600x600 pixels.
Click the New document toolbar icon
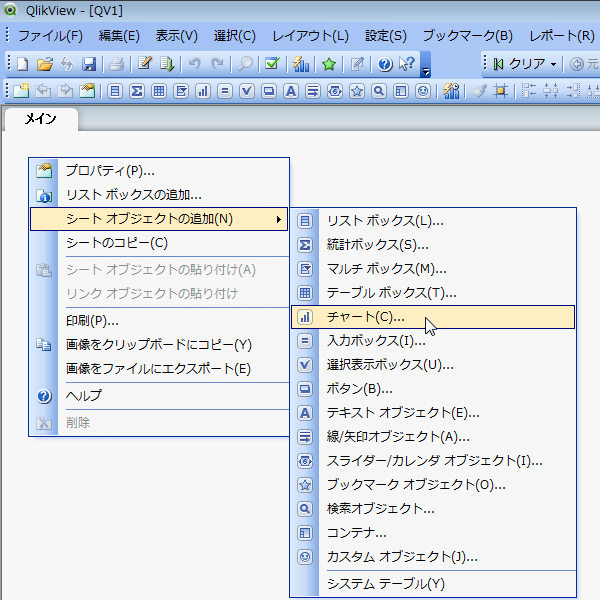23,64
